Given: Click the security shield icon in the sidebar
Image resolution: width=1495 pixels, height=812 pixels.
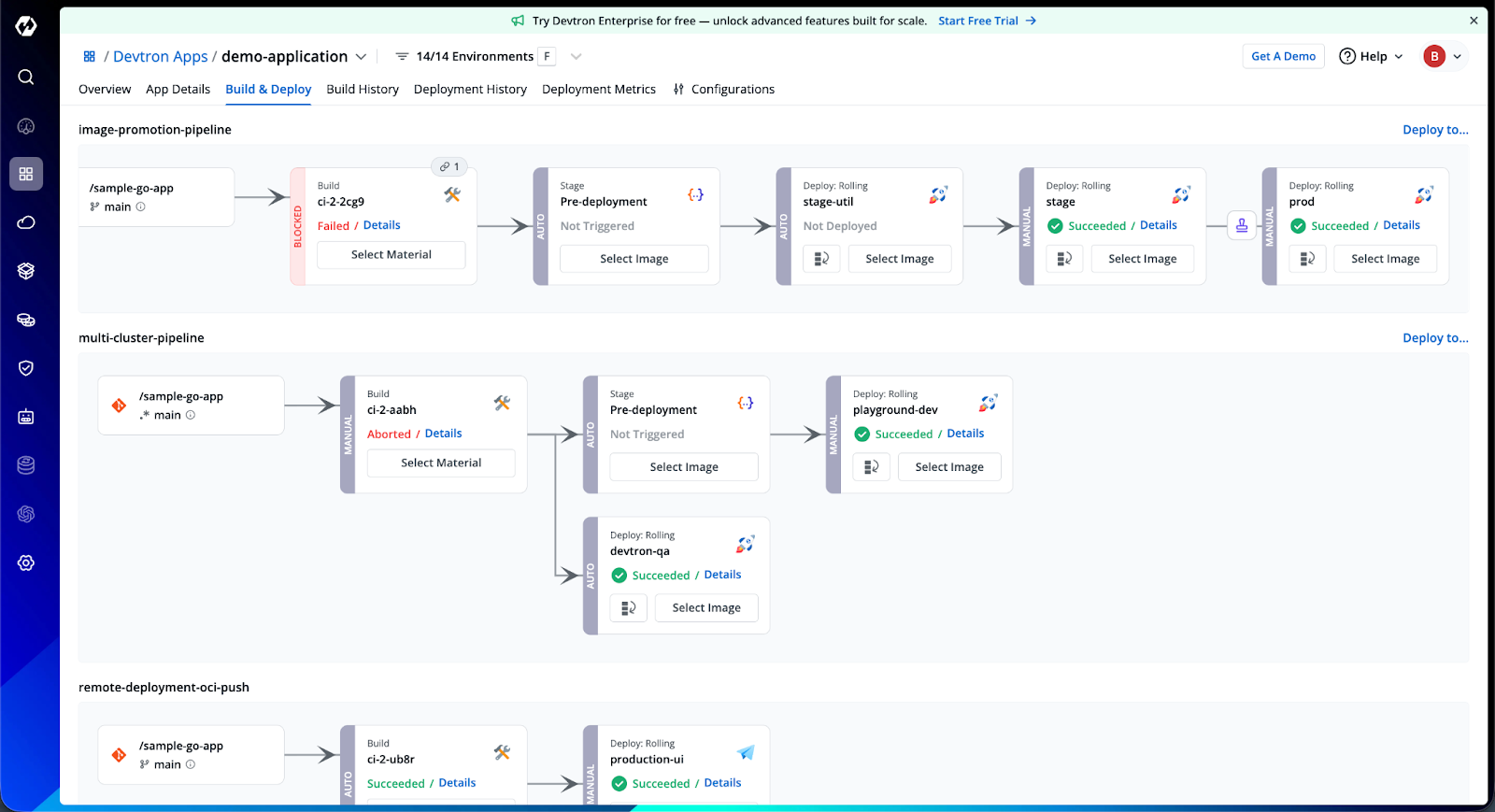Looking at the screenshot, I should (26, 368).
